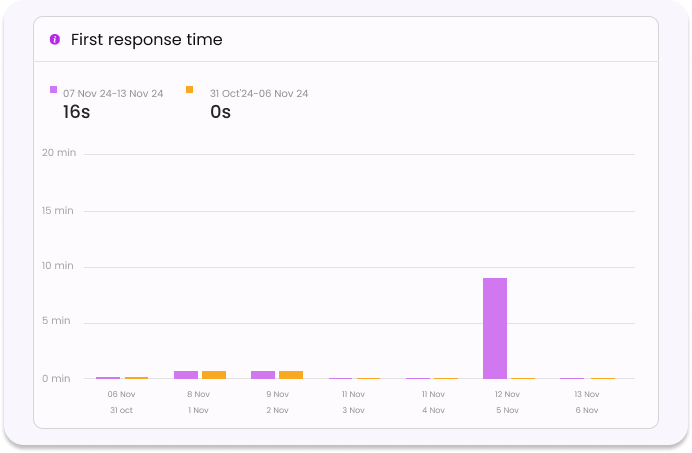Click the purple legend color square
The image size is (692, 453).
click(x=54, y=90)
